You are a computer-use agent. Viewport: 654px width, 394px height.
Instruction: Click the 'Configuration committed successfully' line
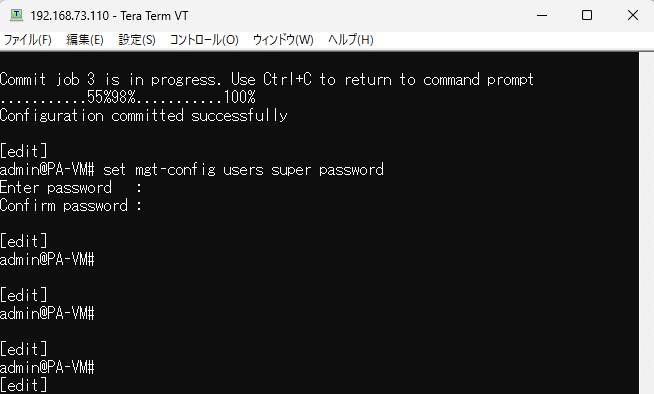(x=144, y=115)
